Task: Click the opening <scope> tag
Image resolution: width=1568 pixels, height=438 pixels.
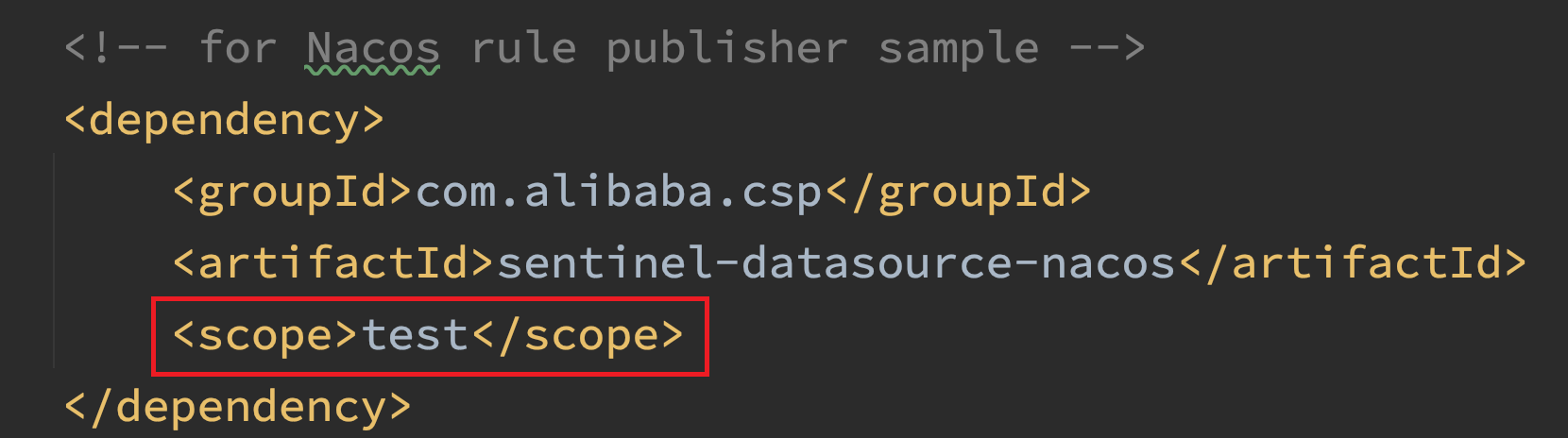Action: pyautogui.click(x=265, y=336)
